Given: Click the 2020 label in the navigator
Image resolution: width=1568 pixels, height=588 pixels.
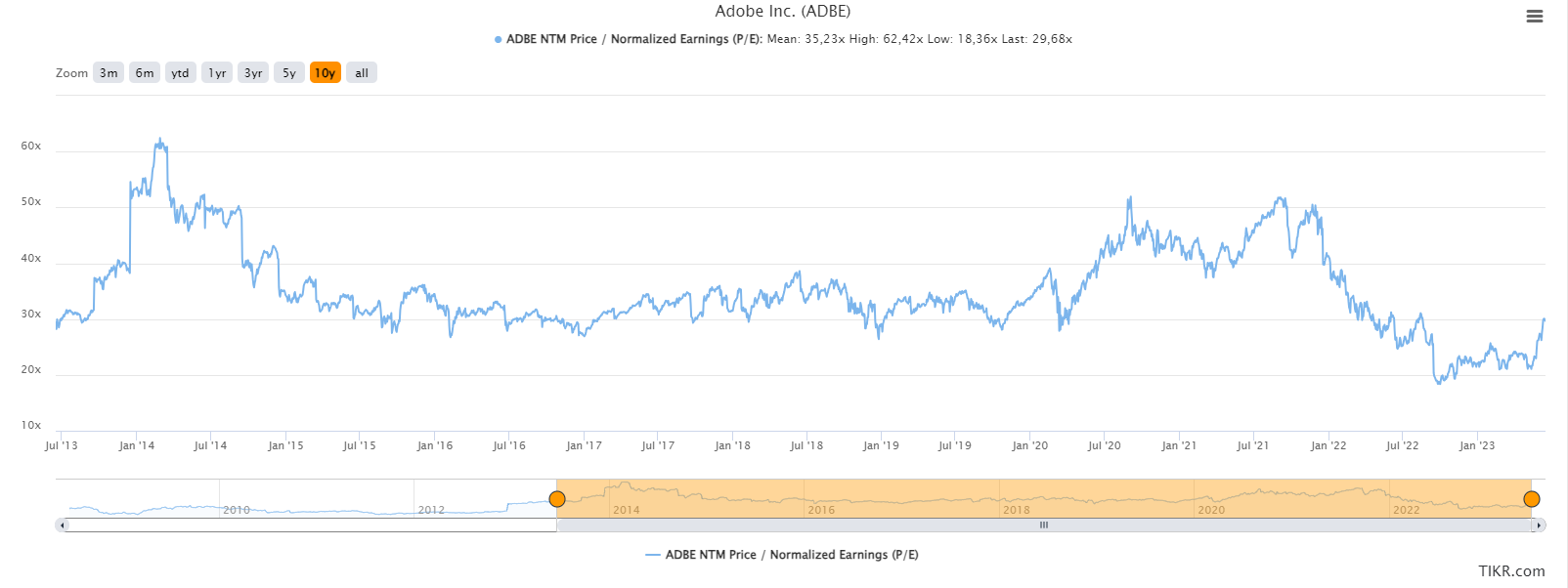Looking at the screenshot, I should [x=1211, y=510].
